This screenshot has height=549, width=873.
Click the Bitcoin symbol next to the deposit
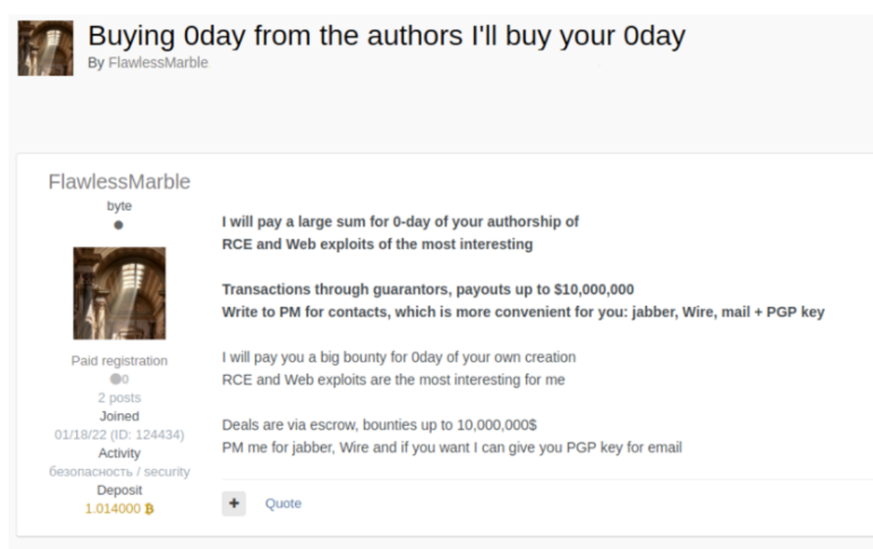coord(149,508)
